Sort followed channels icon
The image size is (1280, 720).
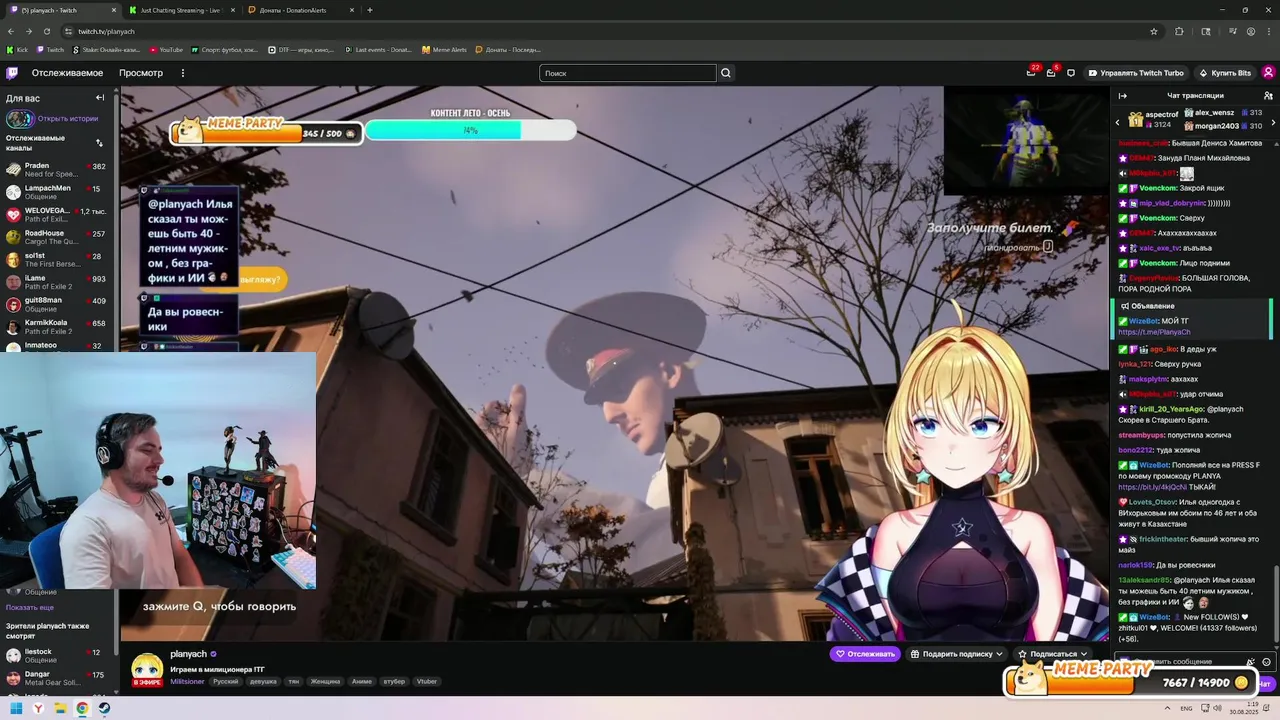pos(99,143)
